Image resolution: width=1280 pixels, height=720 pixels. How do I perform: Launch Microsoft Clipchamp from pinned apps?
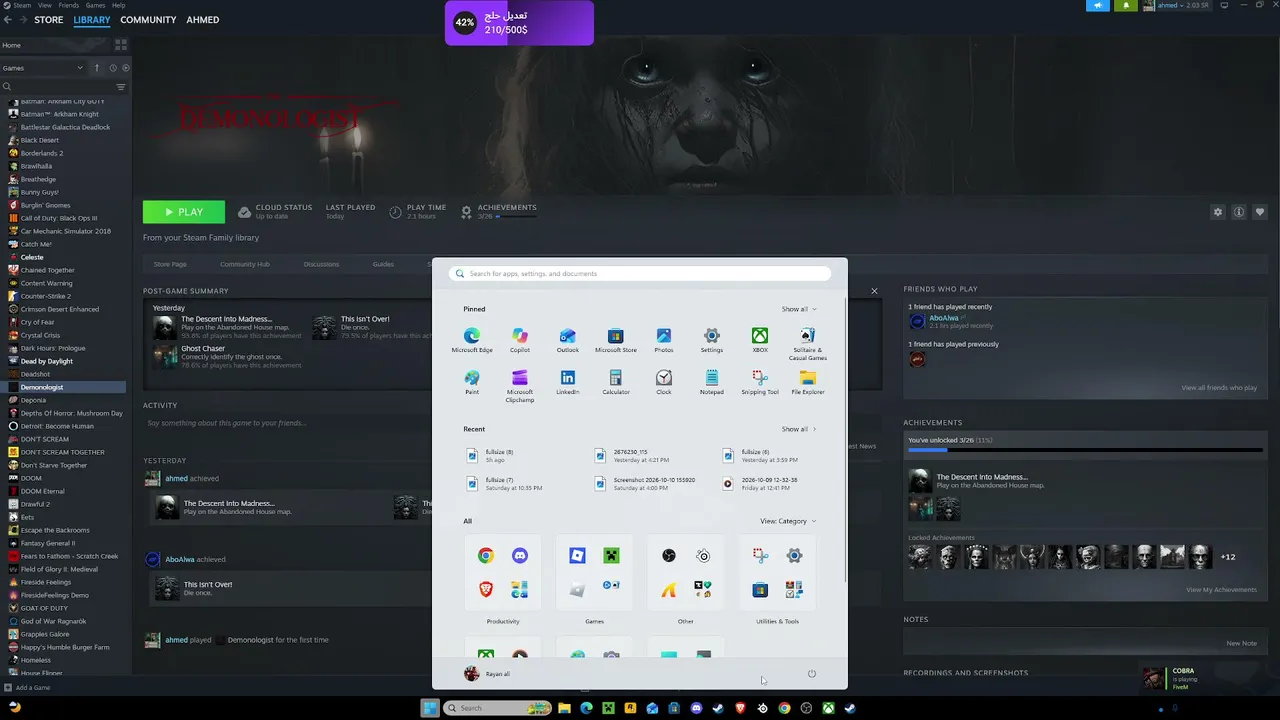click(520, 385)
